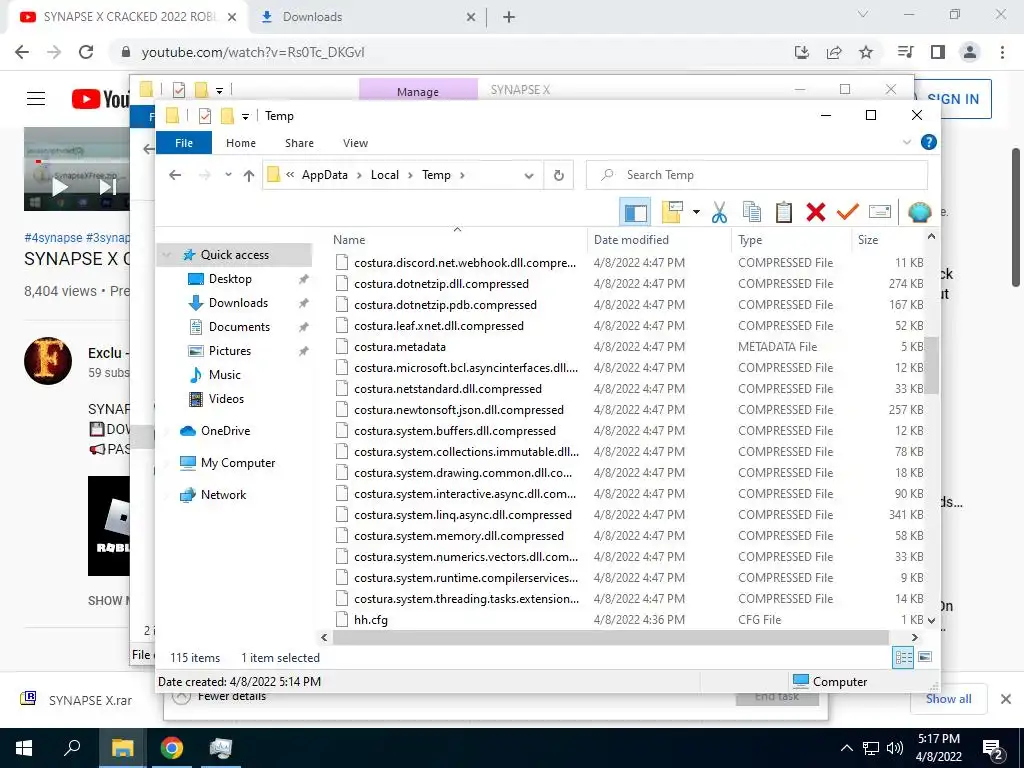Select Documents in navigation pane

pyautogui.click(x=239, y=327)
